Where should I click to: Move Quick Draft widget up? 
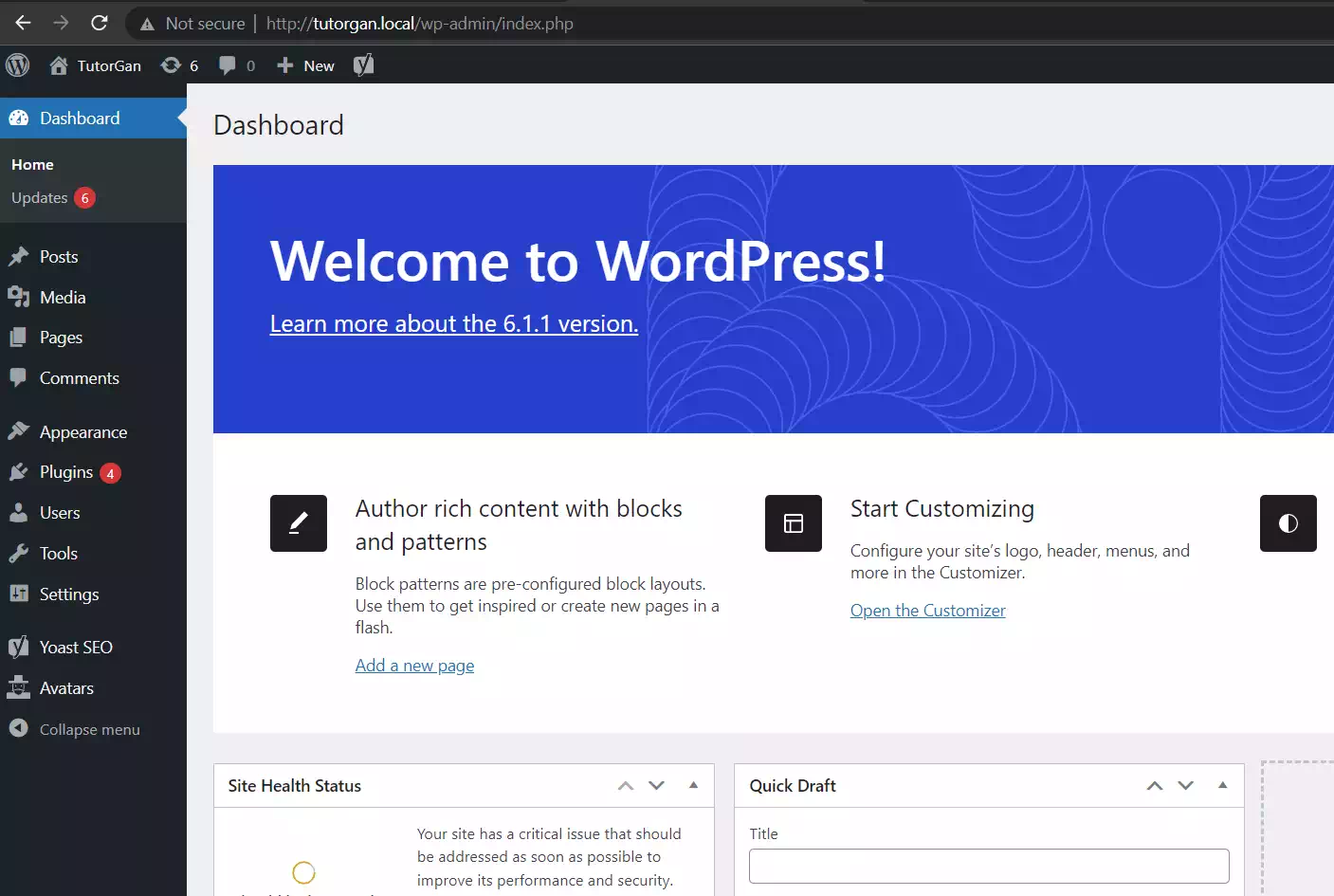point(1155,786)
